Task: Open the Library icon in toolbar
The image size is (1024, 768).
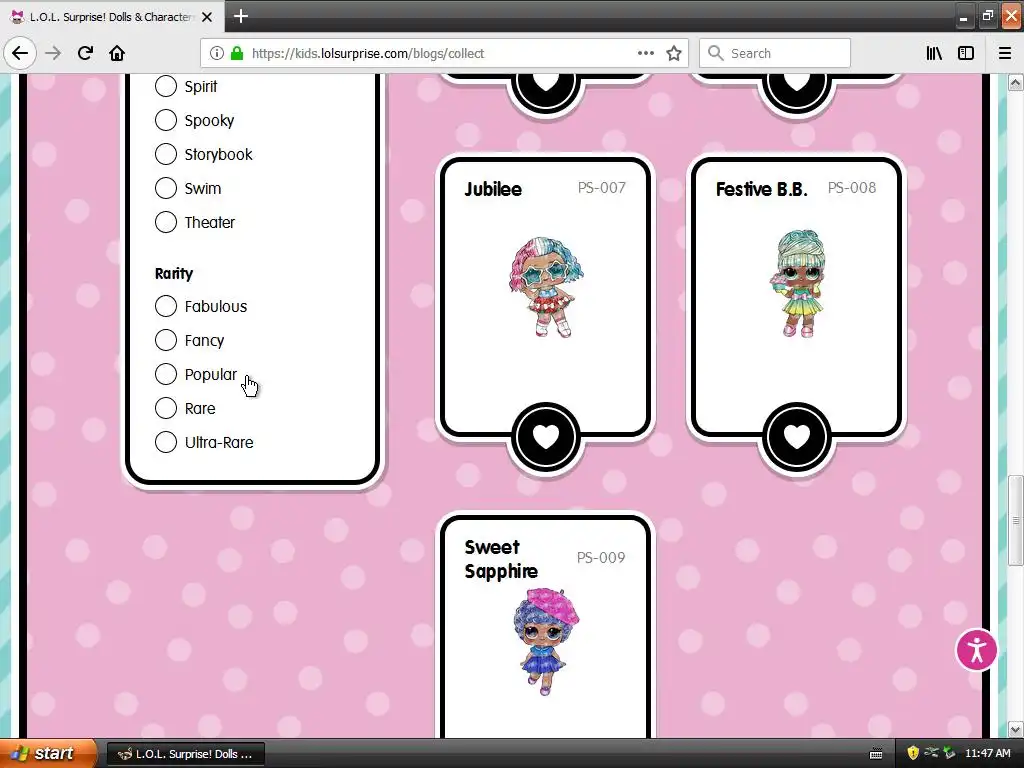Action: click(934, 54)
